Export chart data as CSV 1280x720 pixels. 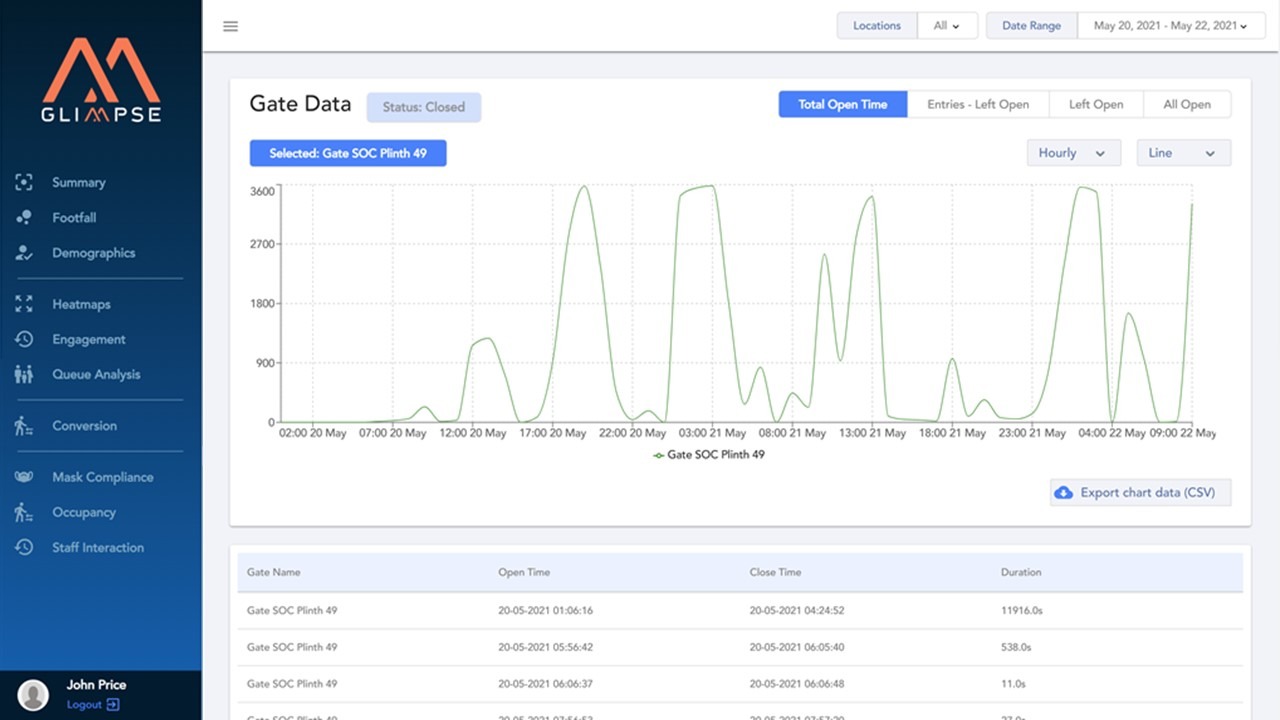click(1139, 492)
